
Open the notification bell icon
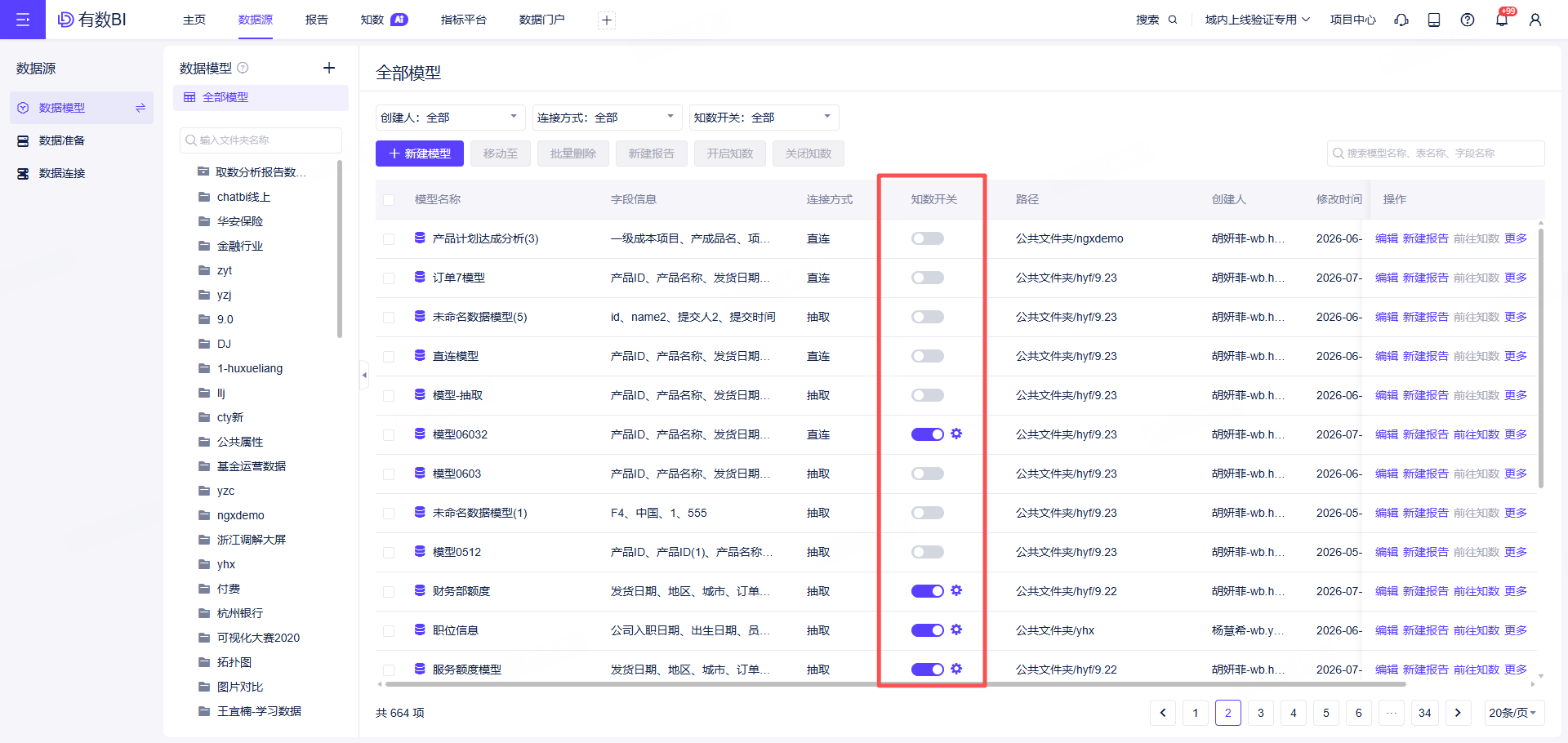(x=1501, y=20)
